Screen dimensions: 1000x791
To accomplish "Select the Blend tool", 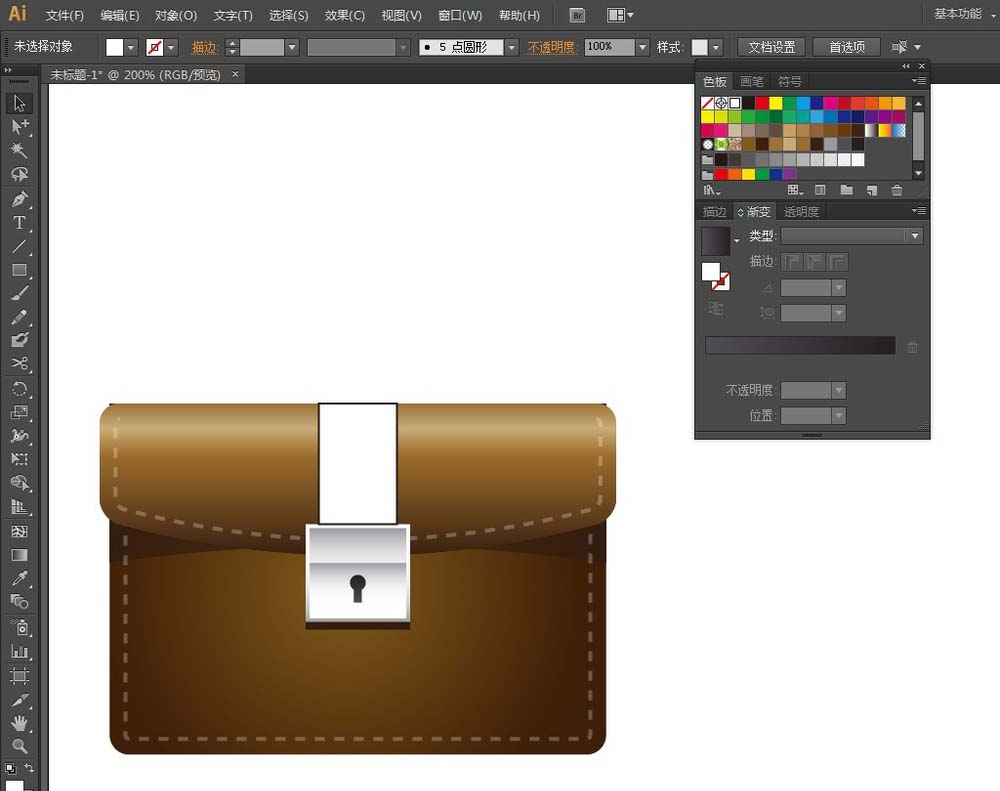I will [19, 602].
